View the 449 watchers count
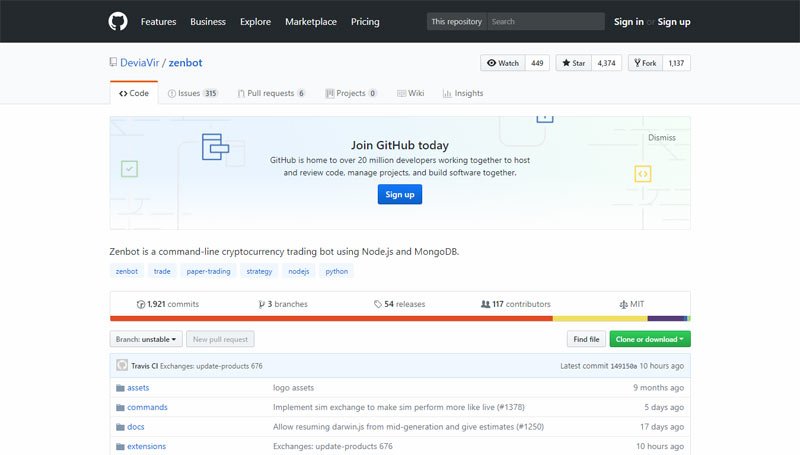800x455 pixels. tap(537, 63)
